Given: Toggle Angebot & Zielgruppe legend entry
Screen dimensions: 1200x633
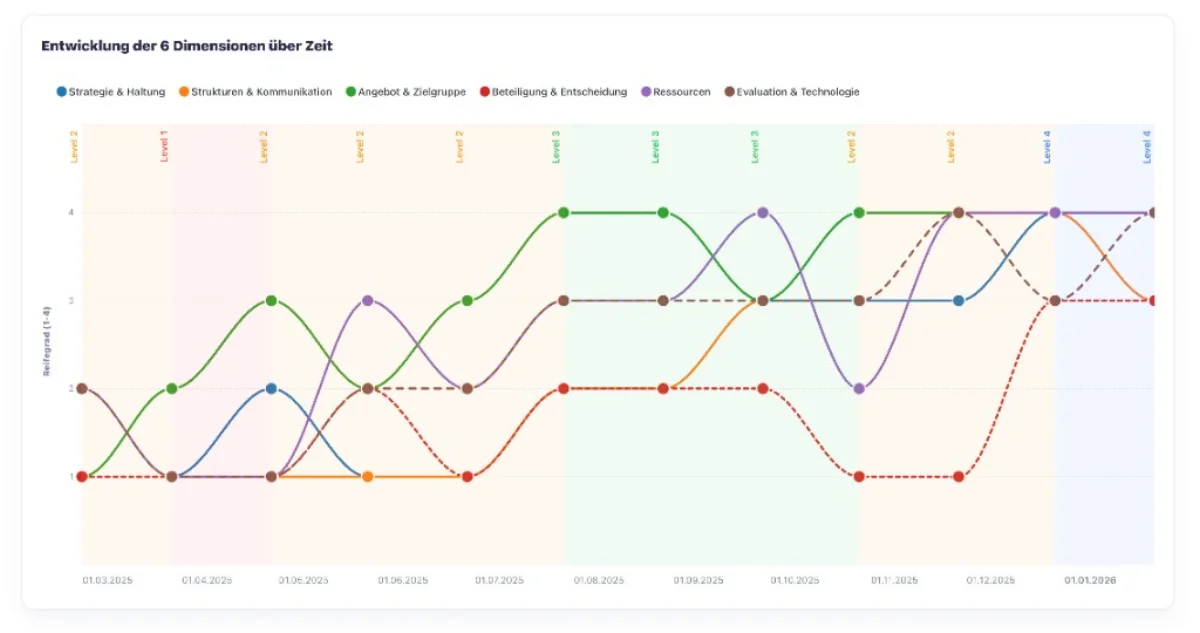Looking at the screenshot, I should [x=411, y=92].
